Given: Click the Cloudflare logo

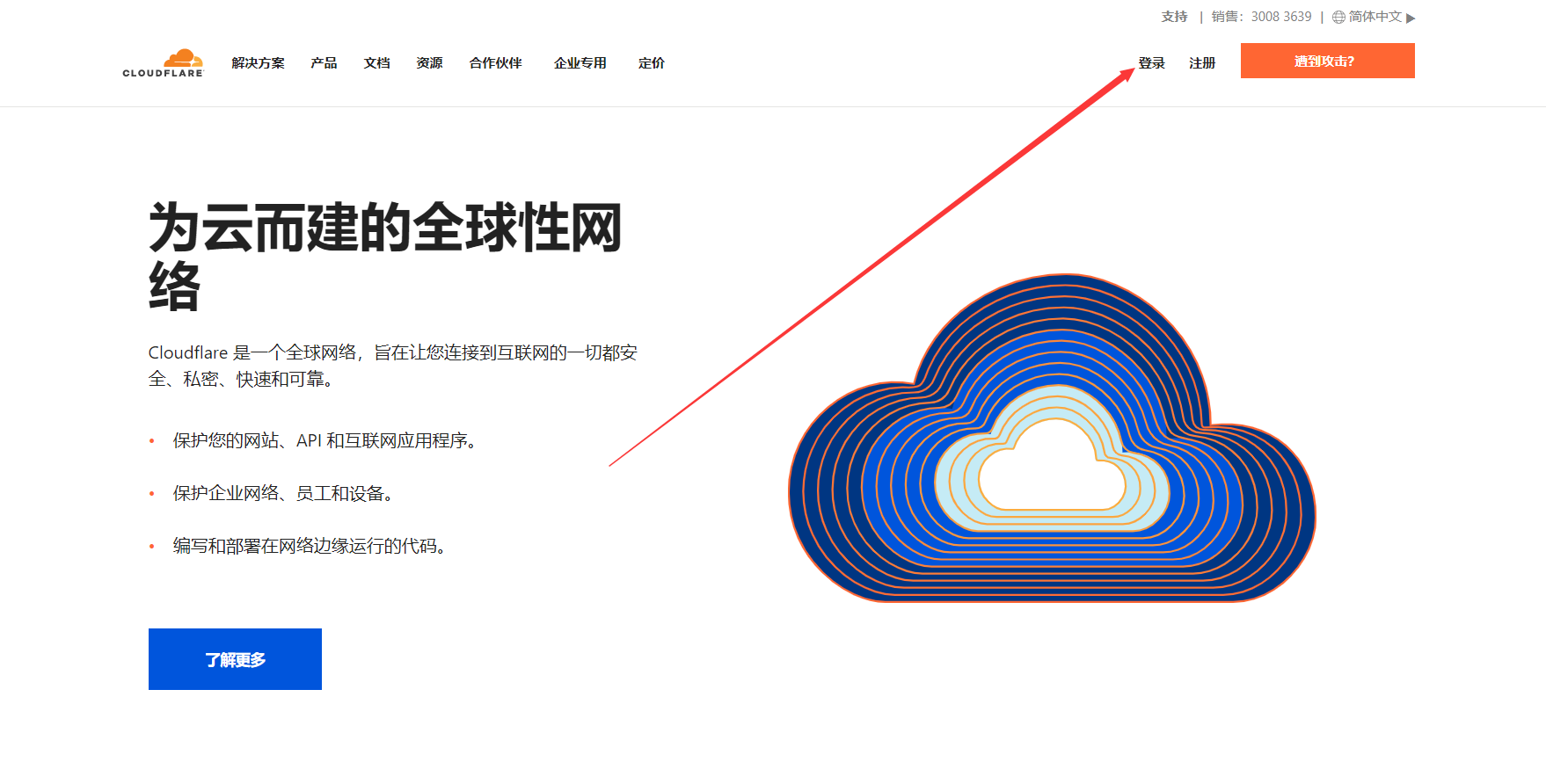Looking at the screenshot, I should pyautogui.click(x=163, y=62).
